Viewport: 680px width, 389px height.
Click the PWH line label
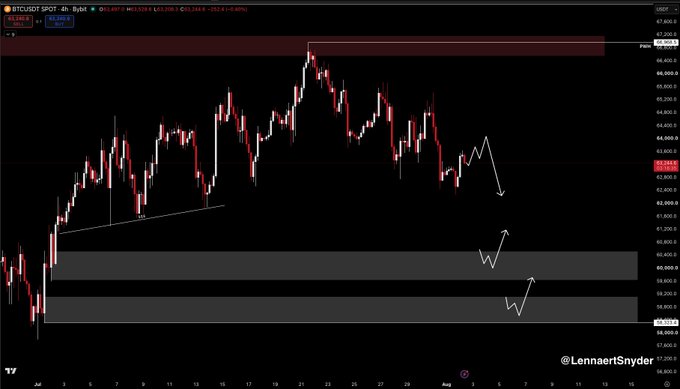tap(645, 46)
